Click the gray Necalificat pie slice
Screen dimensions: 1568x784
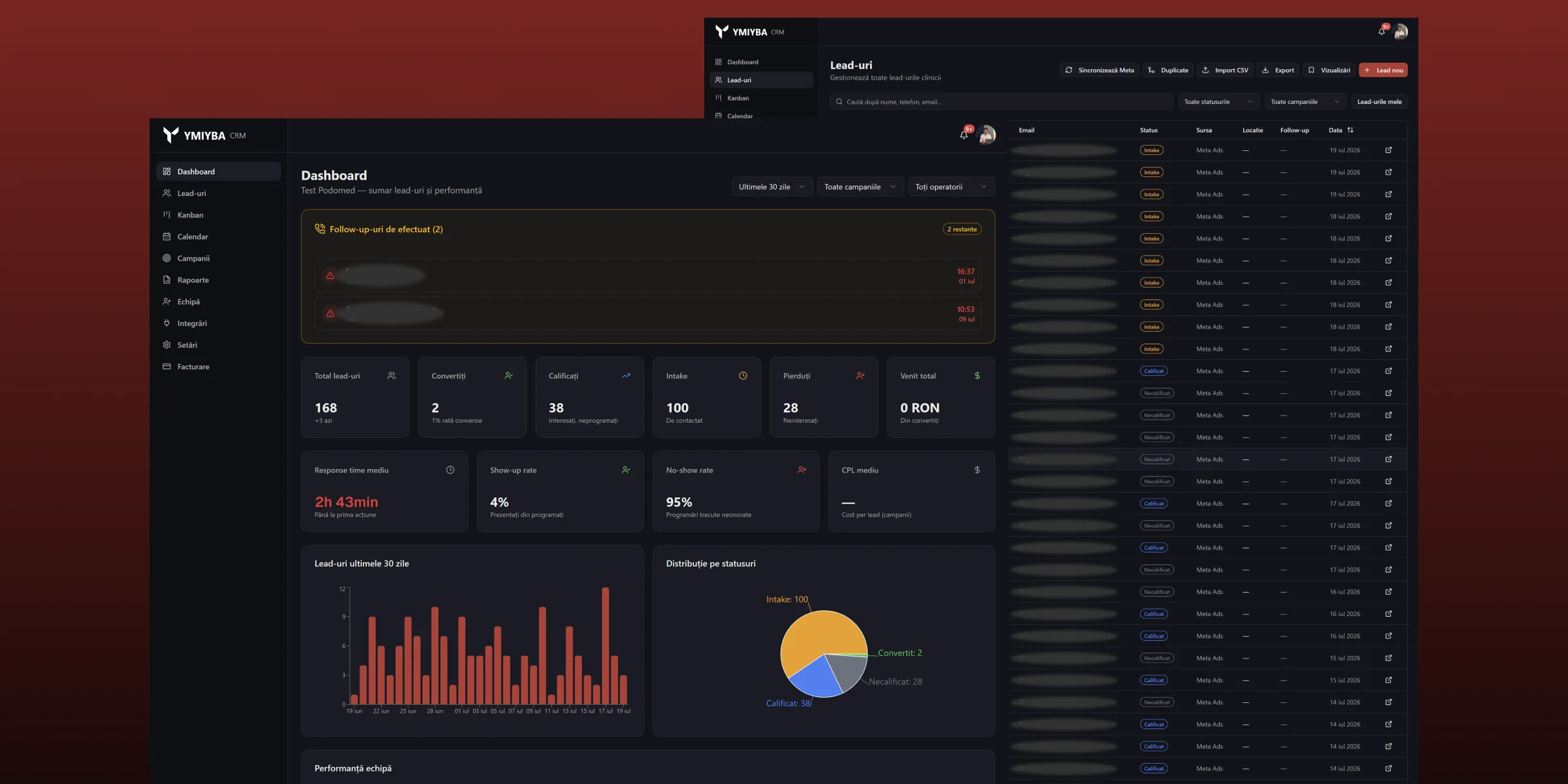pos(849,670)
